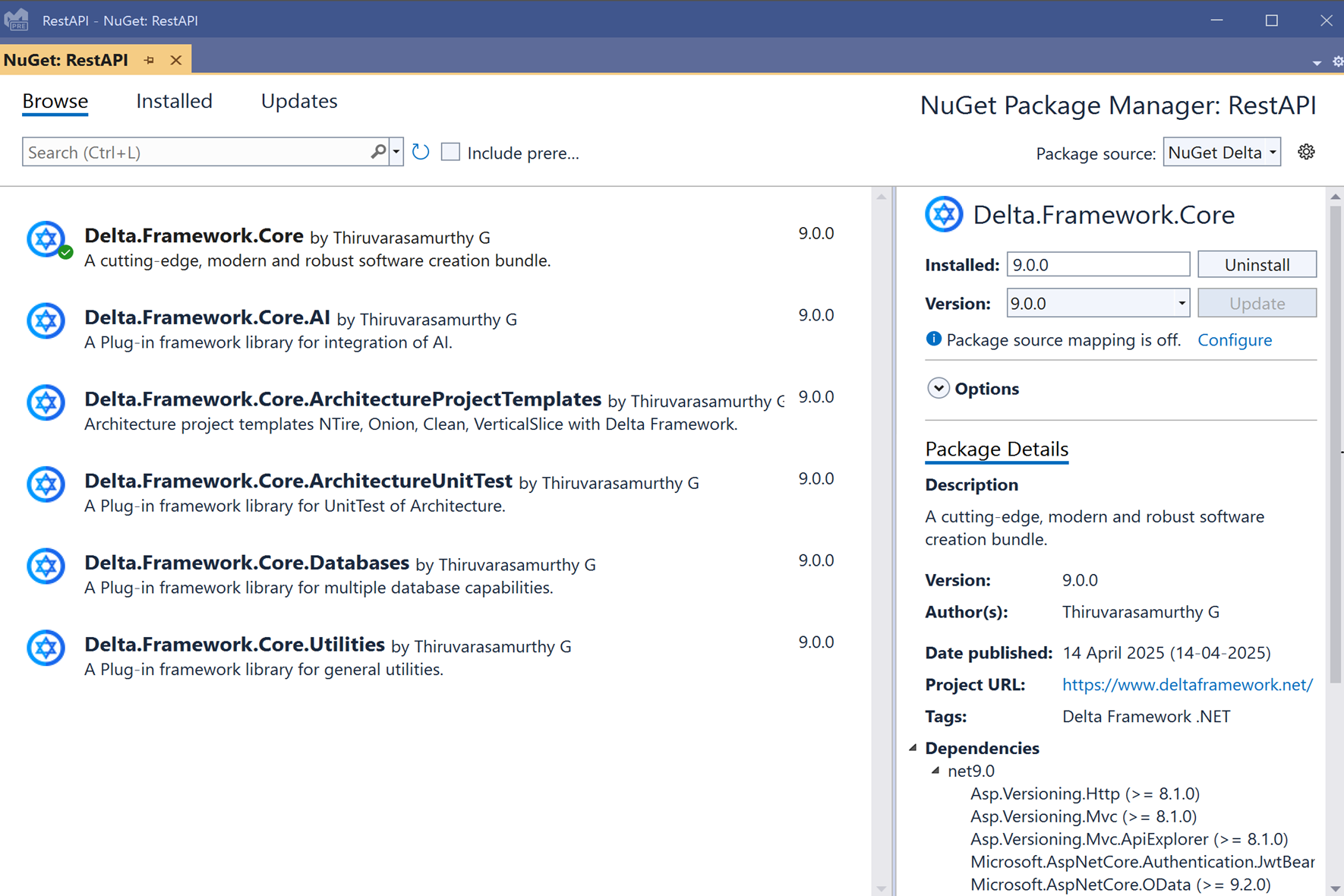Image resolution: width=1344 pixels, height=896 pixels.
Task: Select Delta.Framework.Core.Databases package title
Action: (247, 563)
